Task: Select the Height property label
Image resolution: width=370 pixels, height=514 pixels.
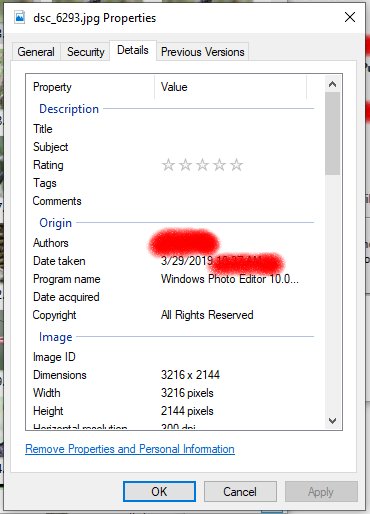Action: [x=48, y=411]
